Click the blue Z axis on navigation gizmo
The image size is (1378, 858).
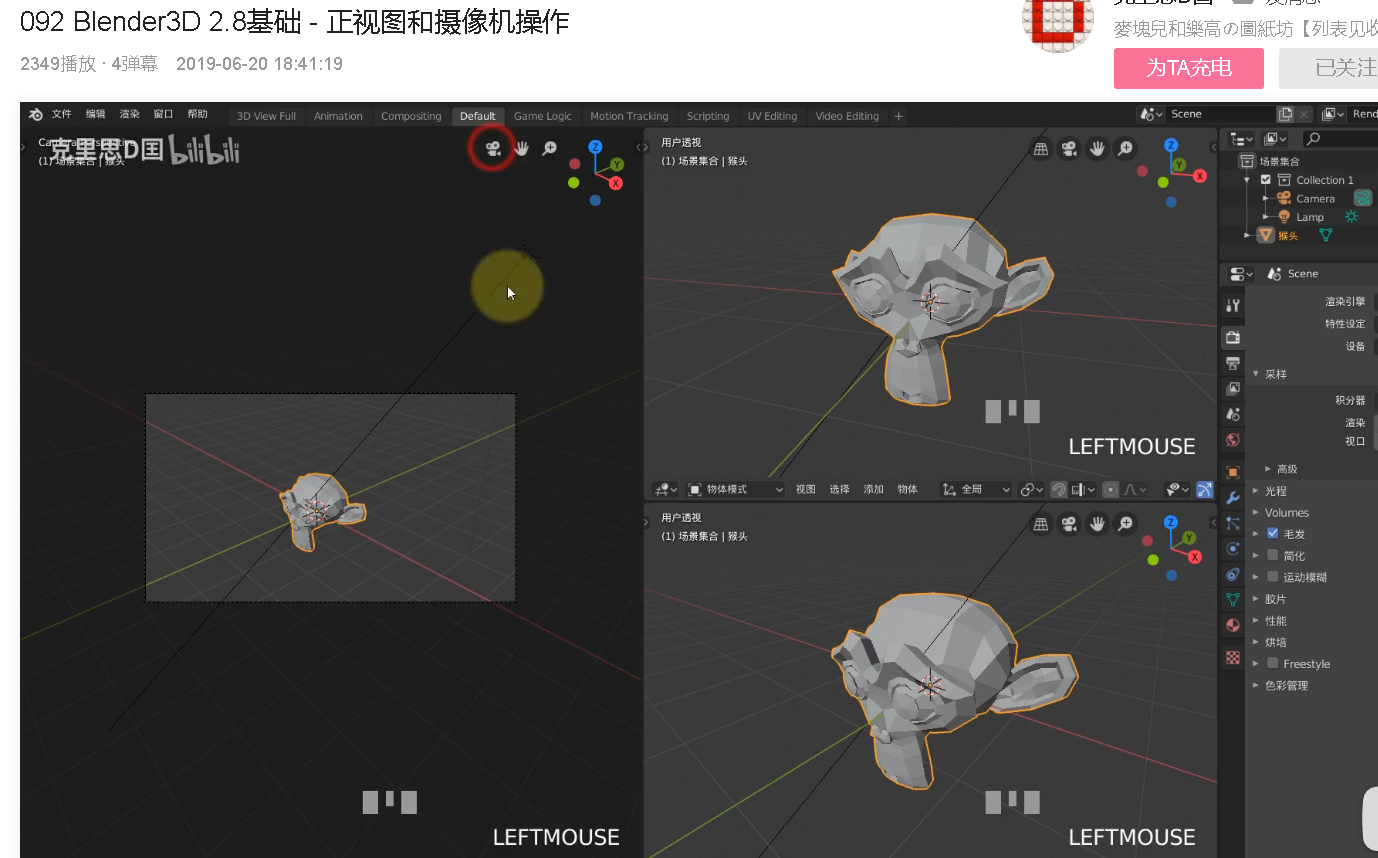[x=595, y=146]
